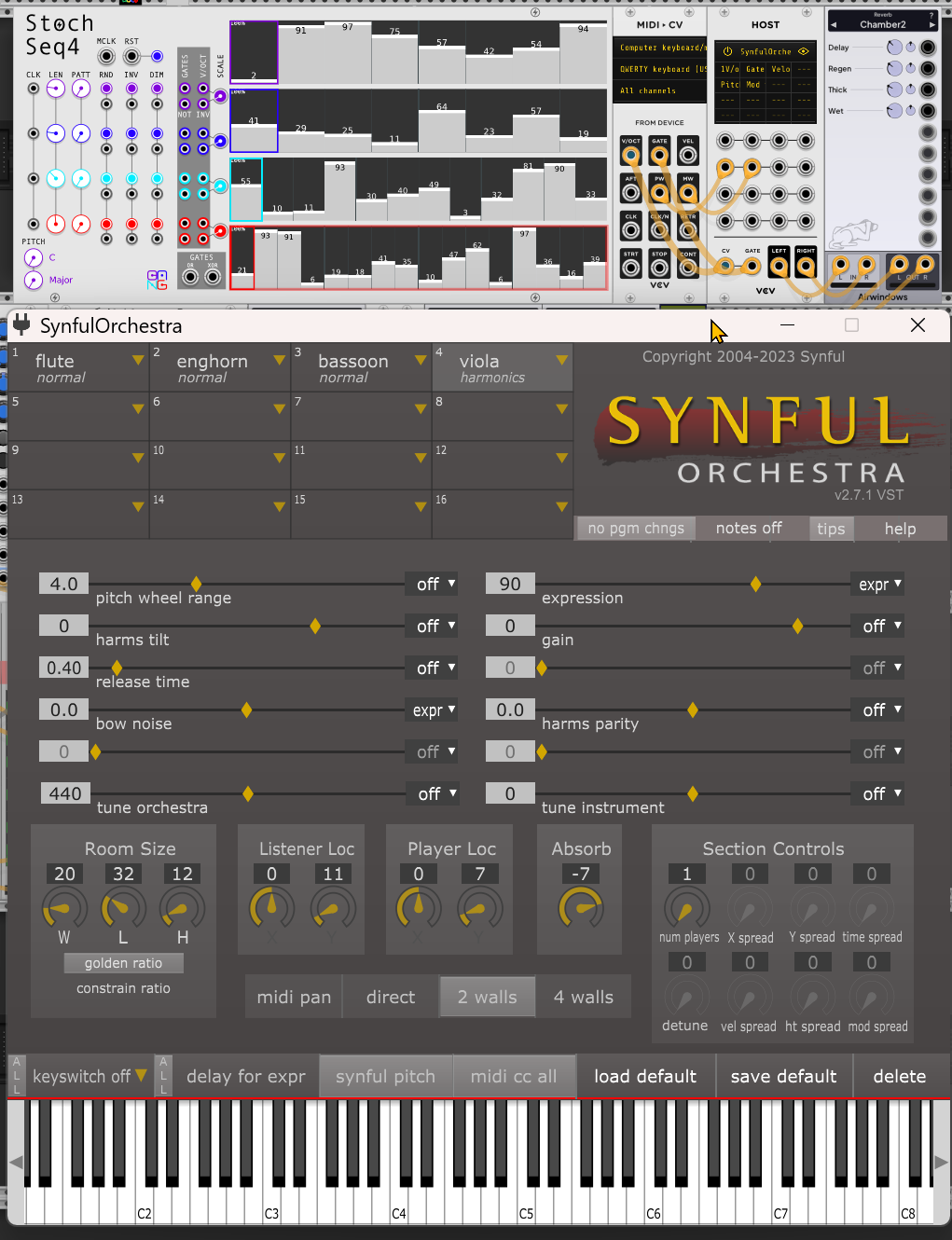Click the previous preset arrow on the Reverb module
This screenshot has height=1240, width=952.
(x=834, y=24)
